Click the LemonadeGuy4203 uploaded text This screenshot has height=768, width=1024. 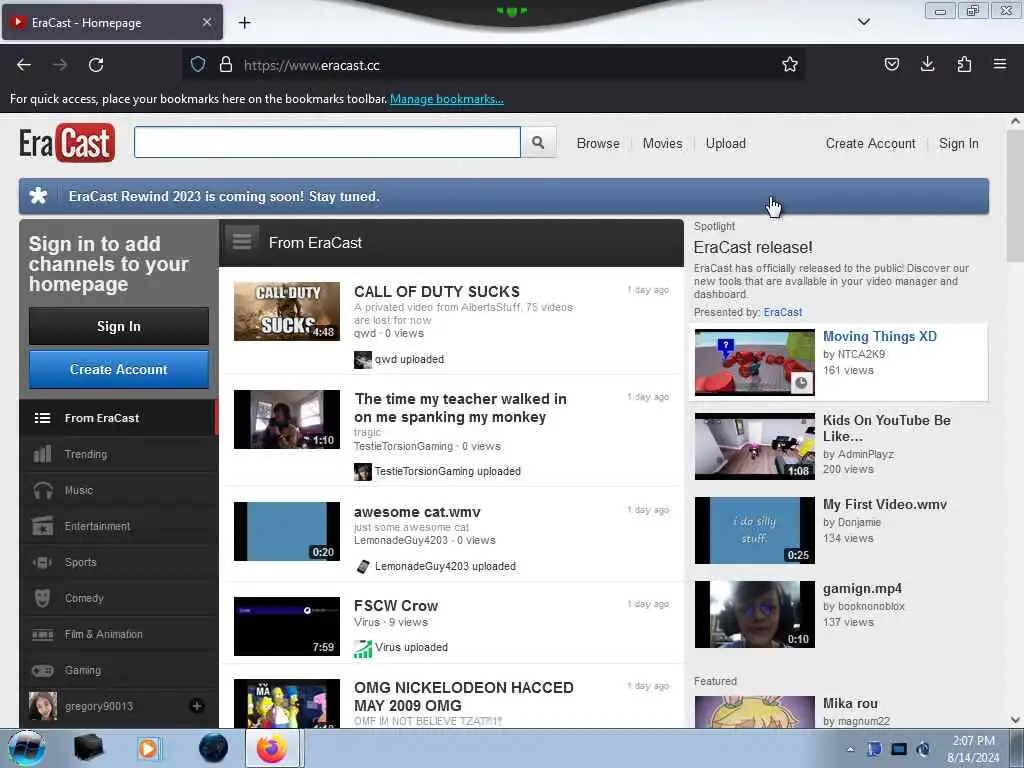point(445,566)
